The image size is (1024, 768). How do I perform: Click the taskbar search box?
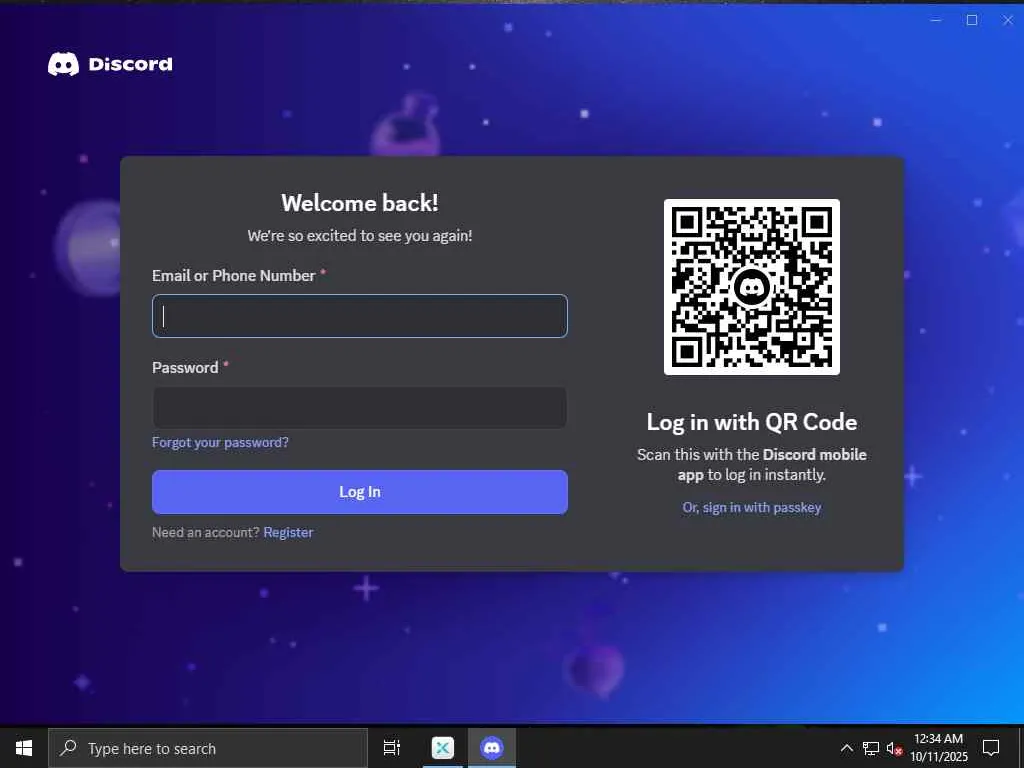pos(208,748)
